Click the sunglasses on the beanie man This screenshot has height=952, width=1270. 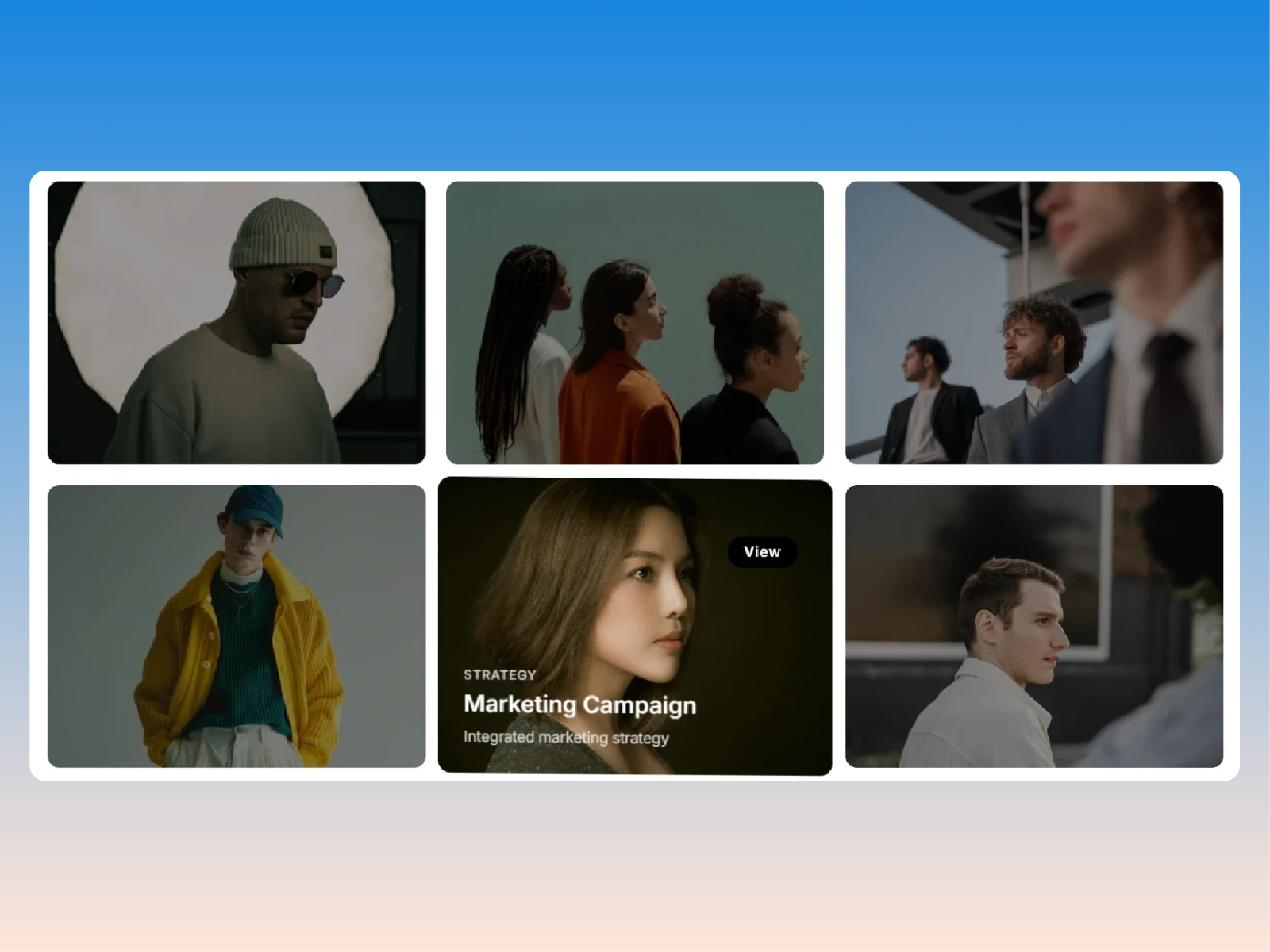pos(311,283)
